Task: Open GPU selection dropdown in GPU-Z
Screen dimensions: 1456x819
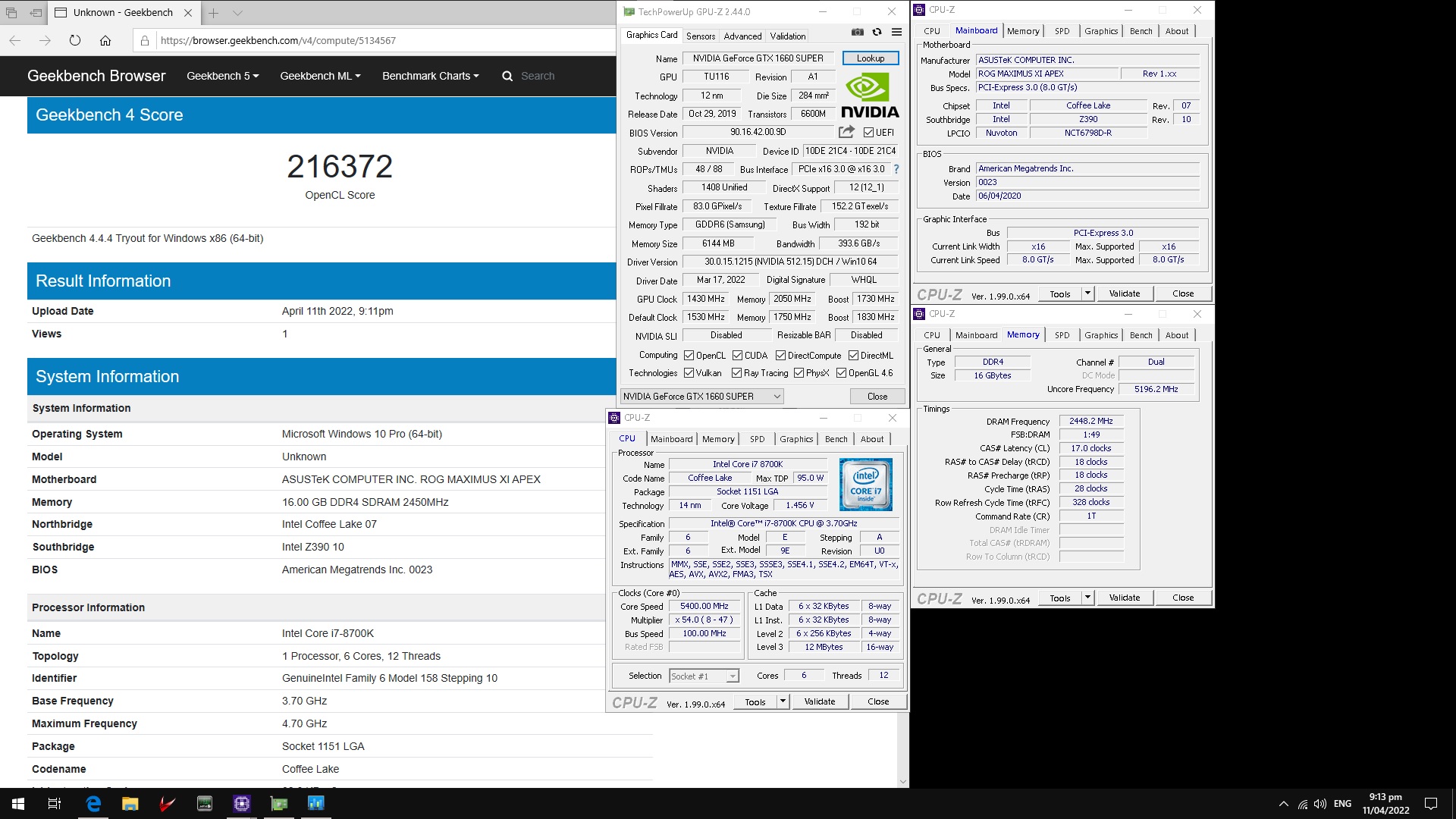Action: [x=701, y=397]
